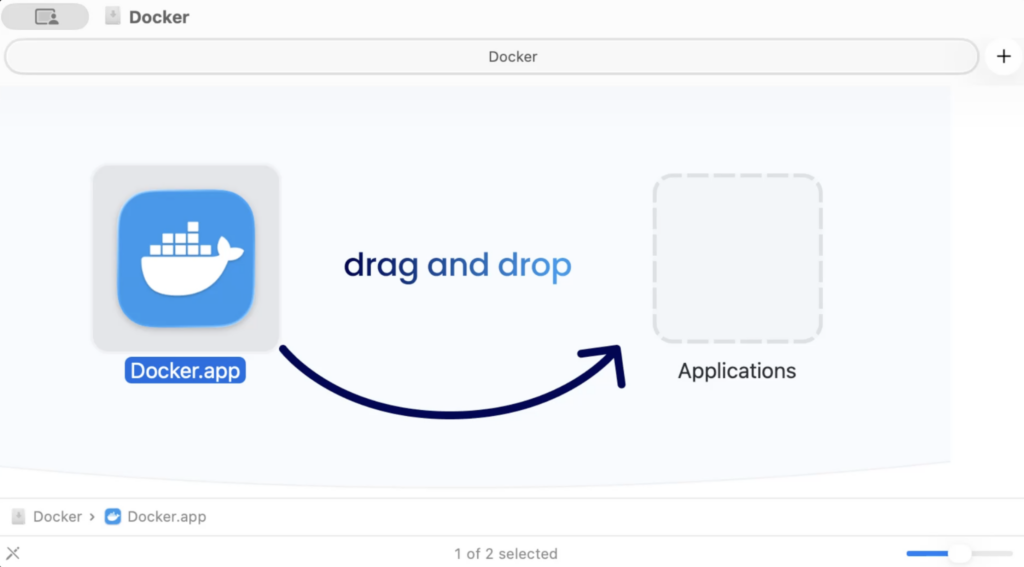Click the Docker window title text

[159, 17]
